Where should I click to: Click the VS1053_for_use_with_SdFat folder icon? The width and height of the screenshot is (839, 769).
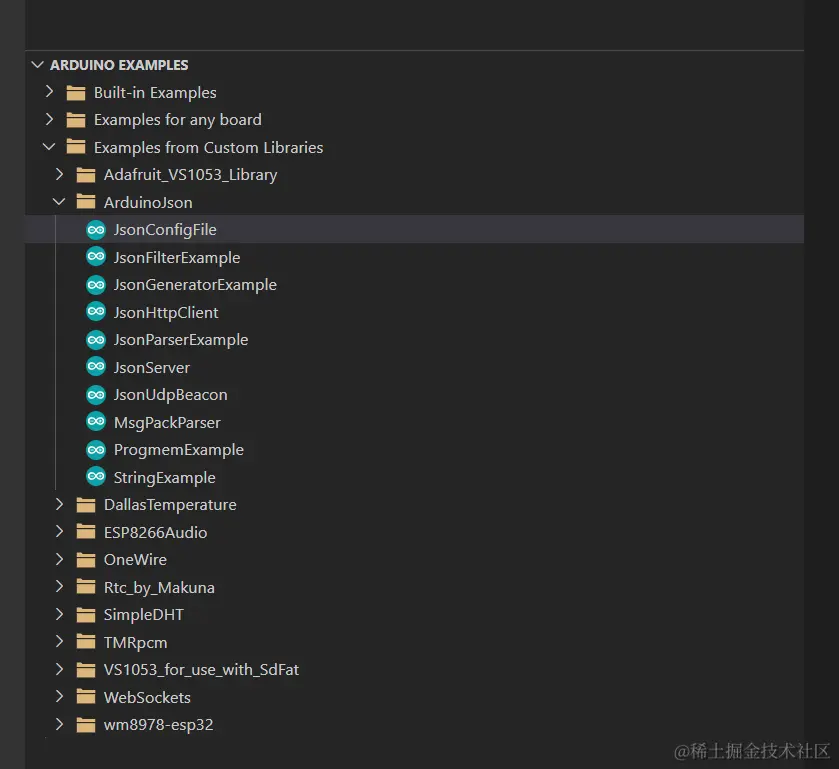86,670
